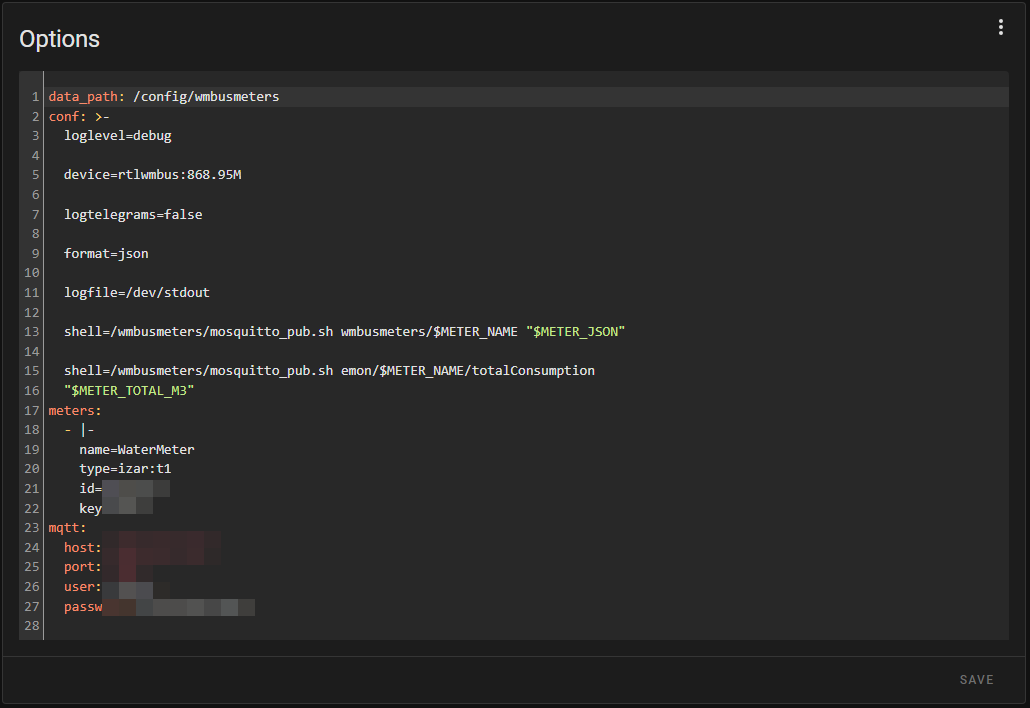The width and height of the screenshot is (1030, 708).
Task: Click the password key on line 27
Action: coord(83,607)
